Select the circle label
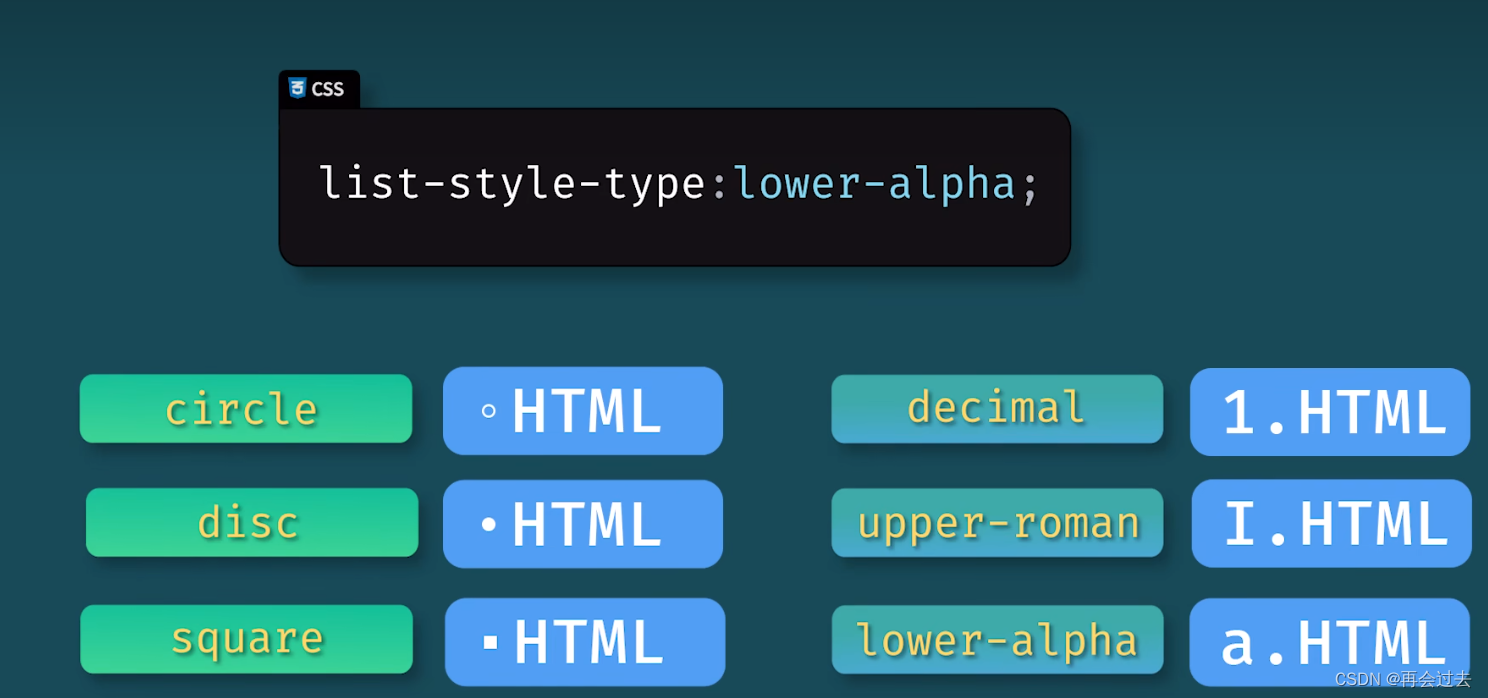Viewport: 1488px width, 698px height. (x=246, y=408)
